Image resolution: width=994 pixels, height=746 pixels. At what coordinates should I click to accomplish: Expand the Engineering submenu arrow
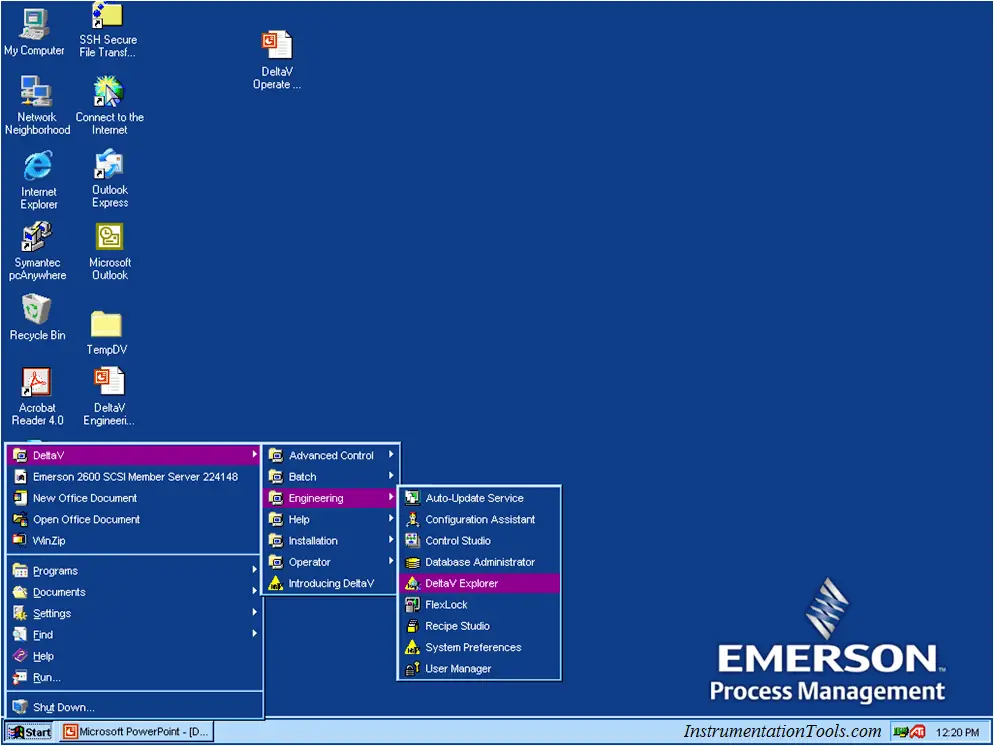point(390,498)
